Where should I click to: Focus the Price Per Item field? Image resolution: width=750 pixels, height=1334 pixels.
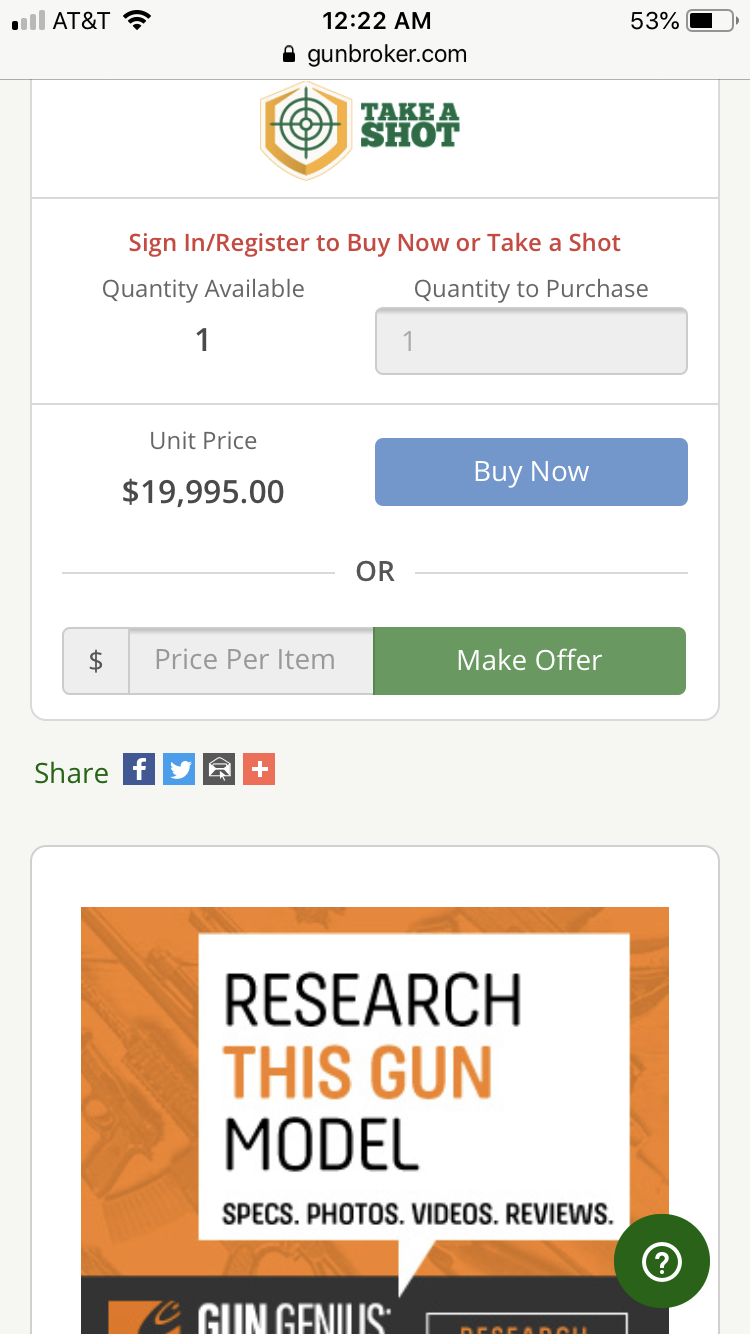click(x=251, y=661)
